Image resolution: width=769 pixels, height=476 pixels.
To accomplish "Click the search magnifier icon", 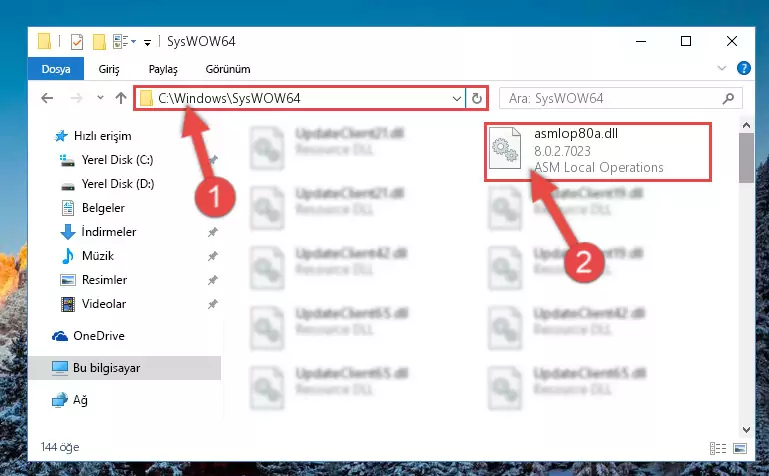I will click(728, 99).
